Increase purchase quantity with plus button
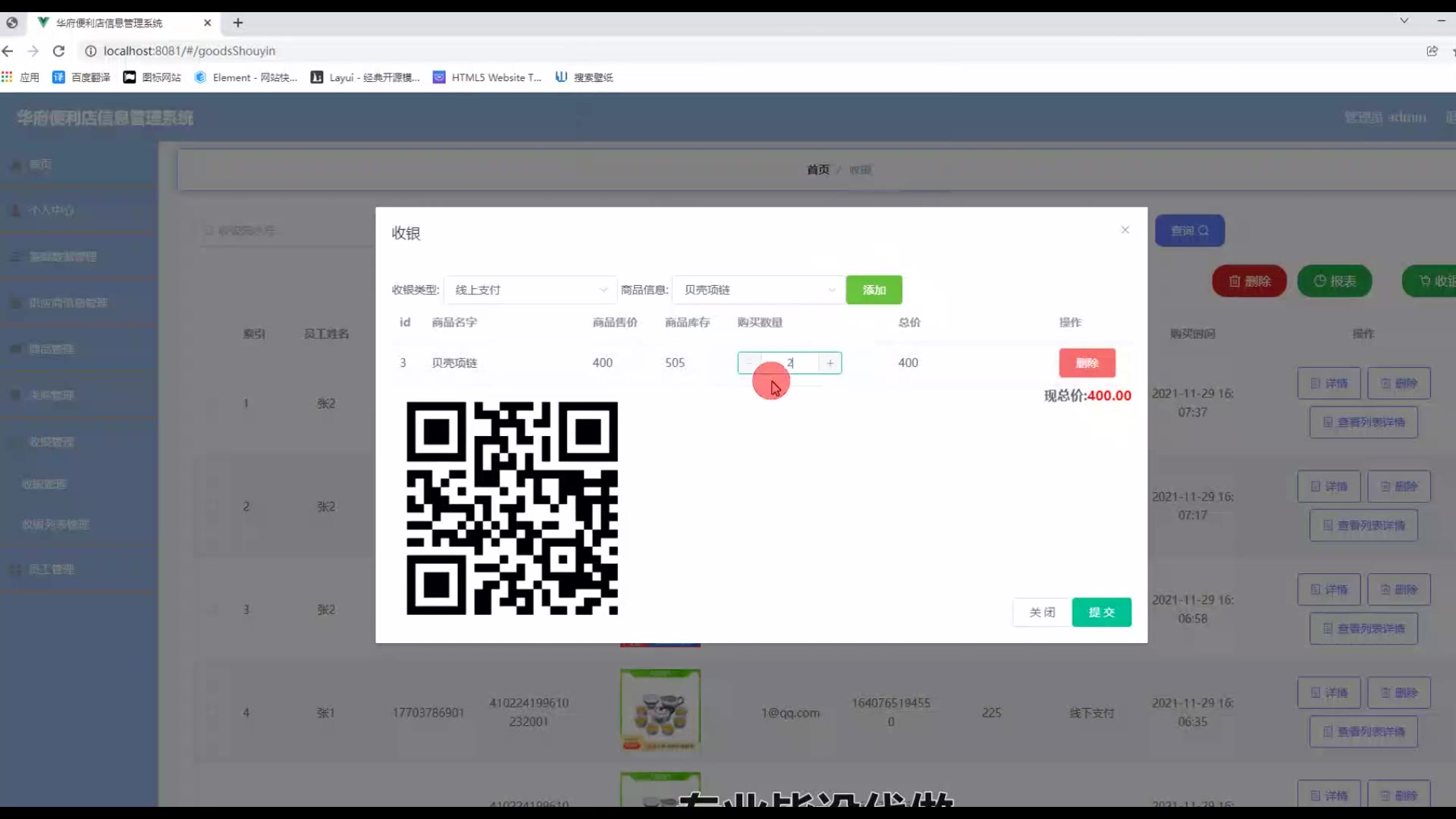 (830, 363)
